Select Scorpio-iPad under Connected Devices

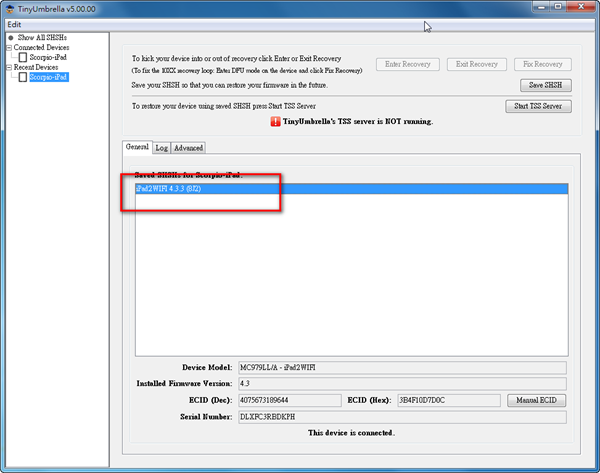point(48,57)
